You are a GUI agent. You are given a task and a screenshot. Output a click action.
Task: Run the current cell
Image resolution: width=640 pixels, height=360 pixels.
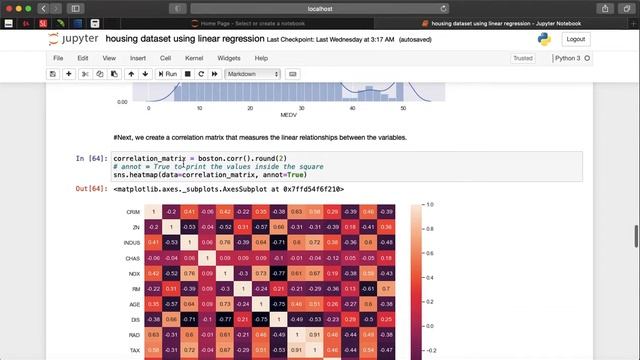coord(168,74)
